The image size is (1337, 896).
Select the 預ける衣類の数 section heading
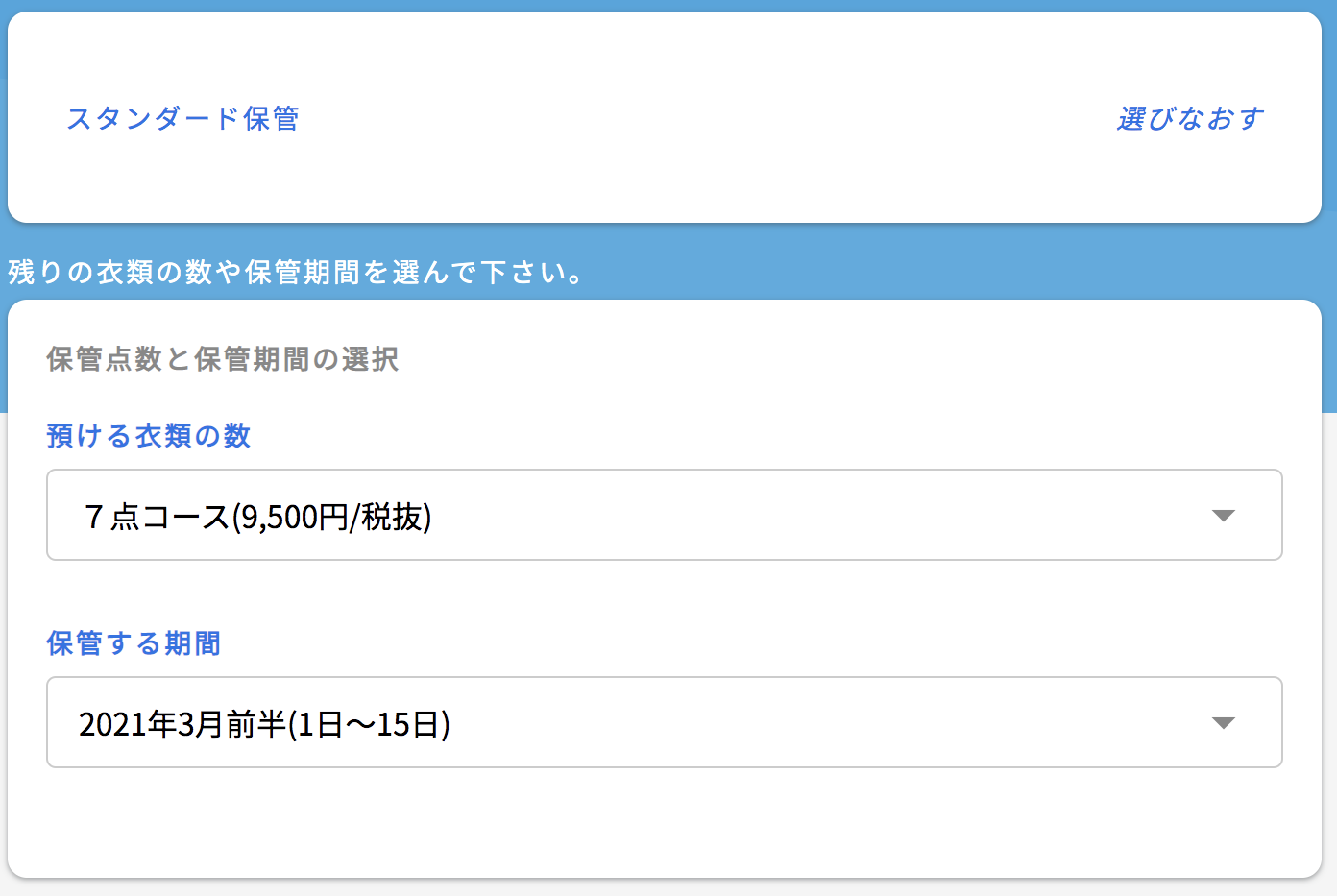click(x=148, y=435)
